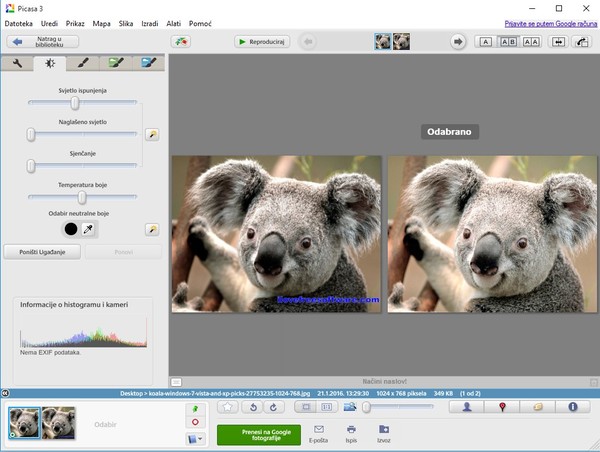Rotate the photo counter-clockwise
Image resolution: width=600 pixels, height=452 pixels.
[x=253, y=407]
